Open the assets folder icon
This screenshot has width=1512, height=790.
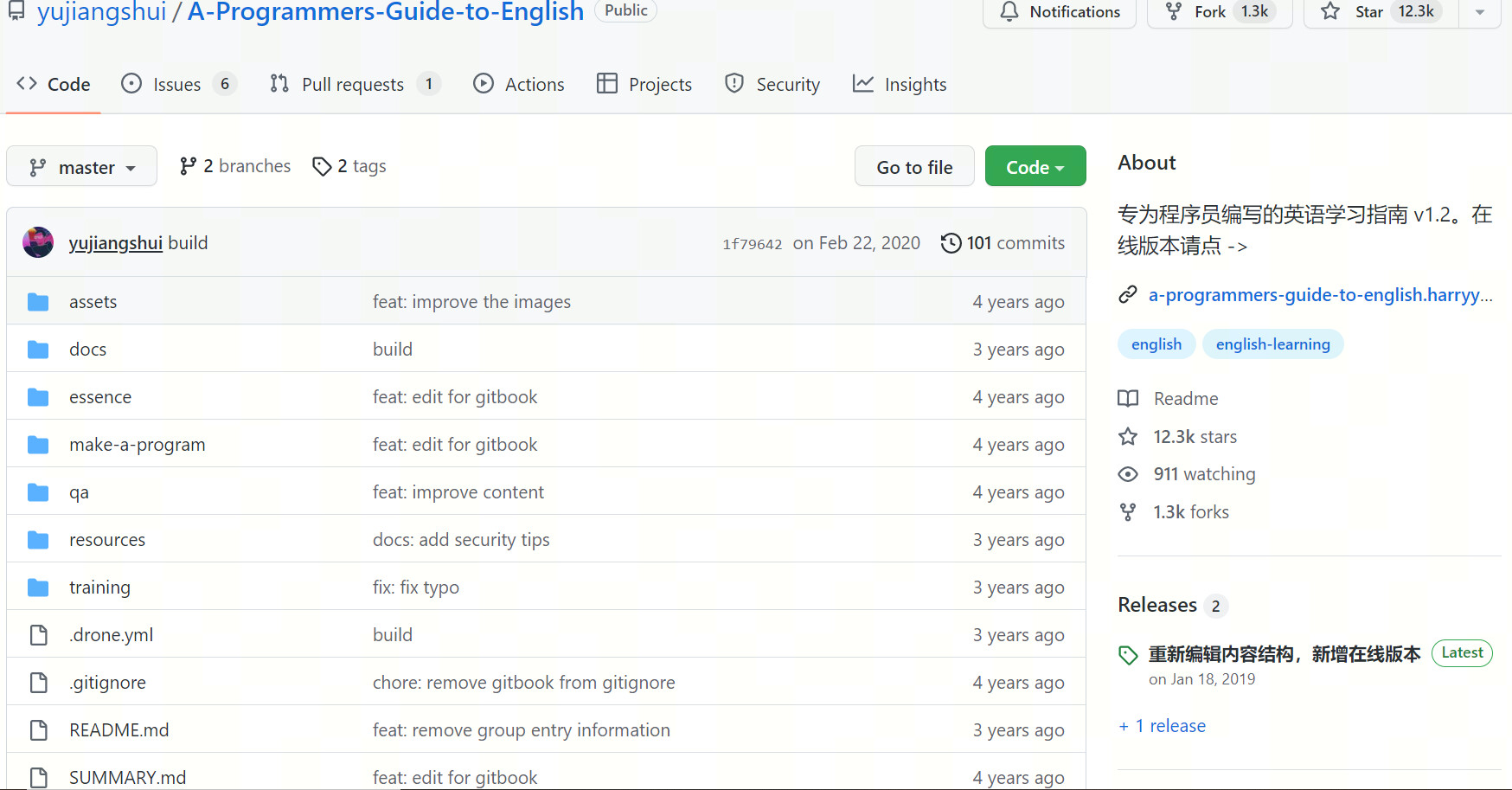[x=38, y=302]
